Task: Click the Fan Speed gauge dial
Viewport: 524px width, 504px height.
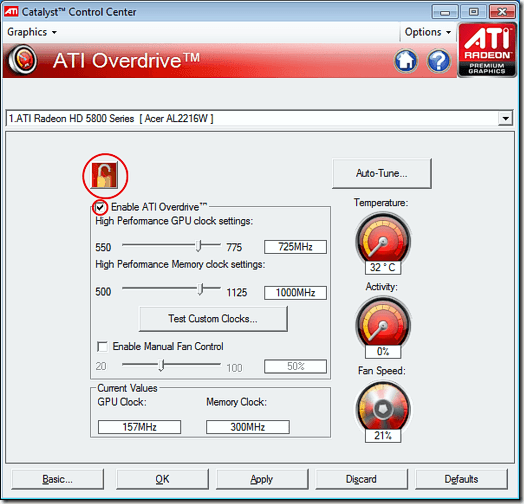Action: point(383,408)
